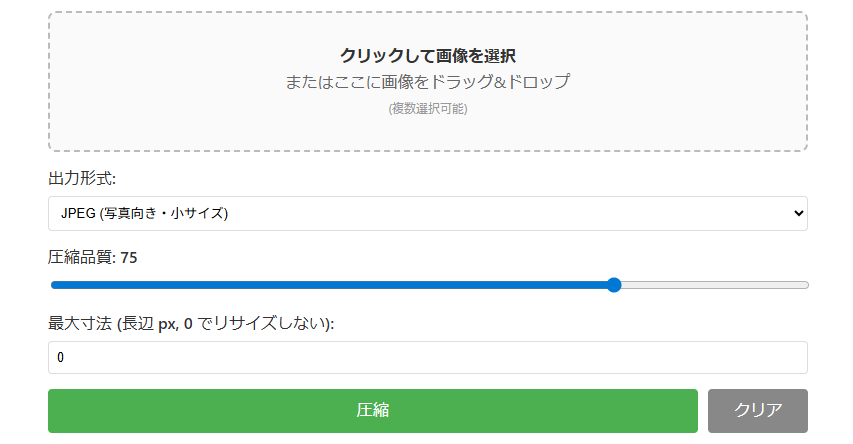Click the "圧縮品質:" label text
The height and width of the screenshot is (444, 853).
82,258
